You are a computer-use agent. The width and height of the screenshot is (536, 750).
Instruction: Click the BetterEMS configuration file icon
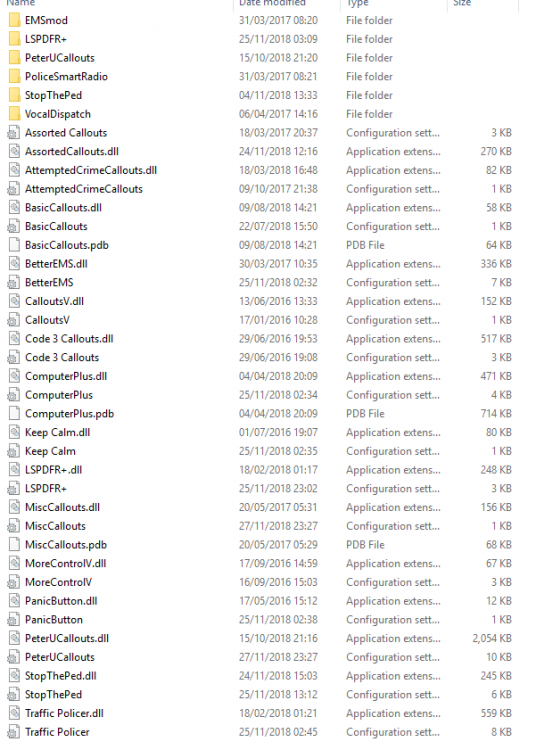[14, 283]
